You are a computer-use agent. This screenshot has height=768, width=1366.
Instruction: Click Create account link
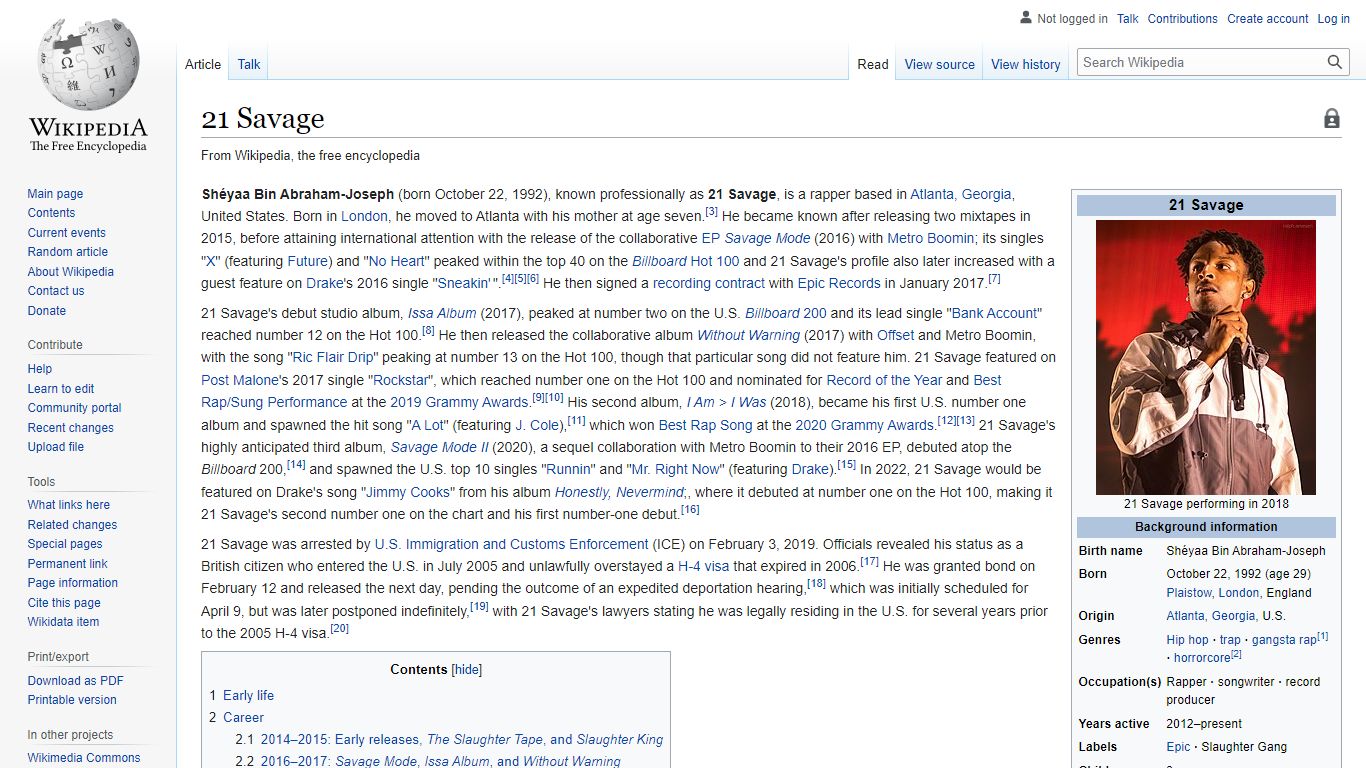[1267, 19]
